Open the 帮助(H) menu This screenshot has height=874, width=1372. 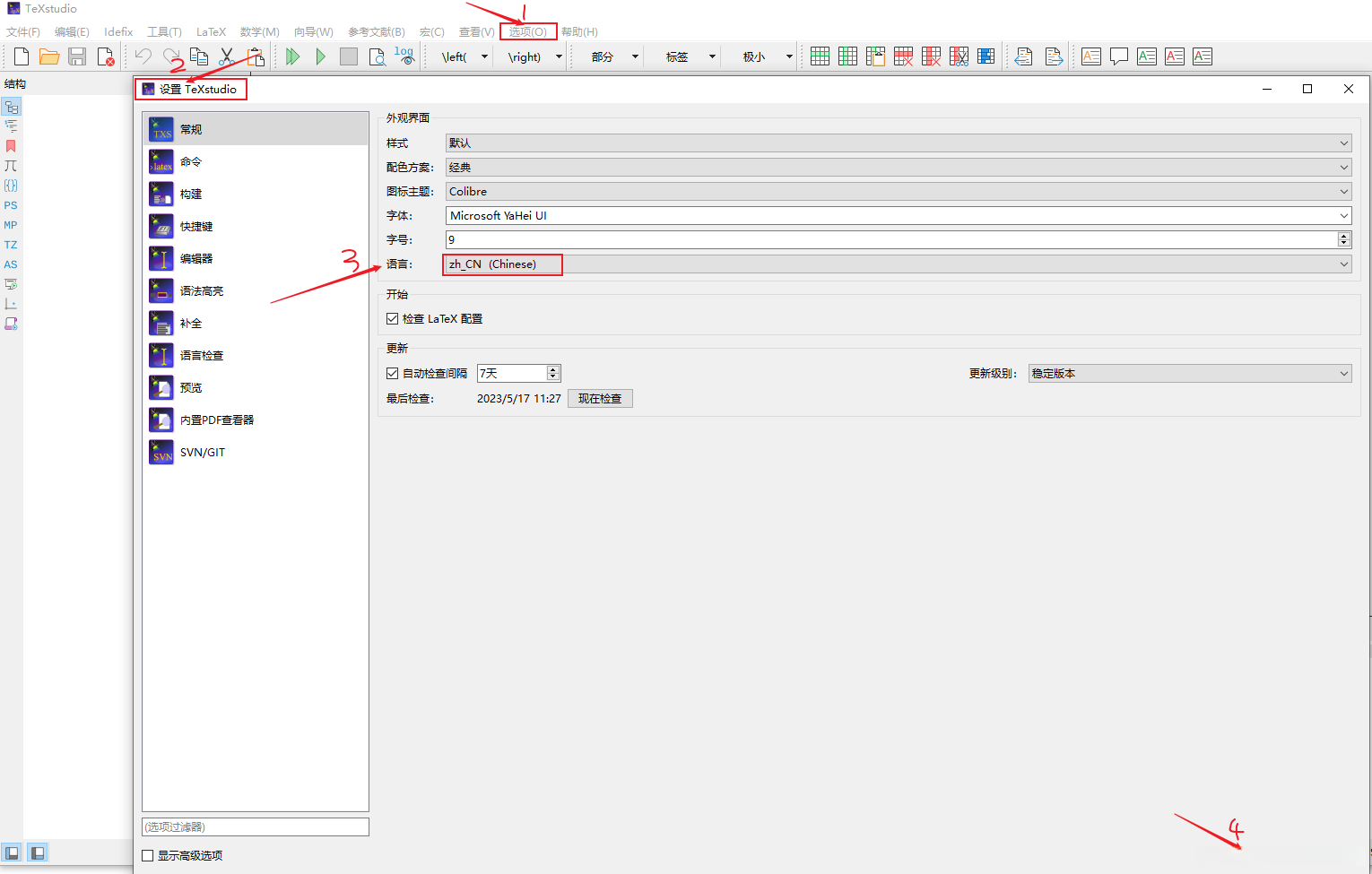tap(579, 31)
